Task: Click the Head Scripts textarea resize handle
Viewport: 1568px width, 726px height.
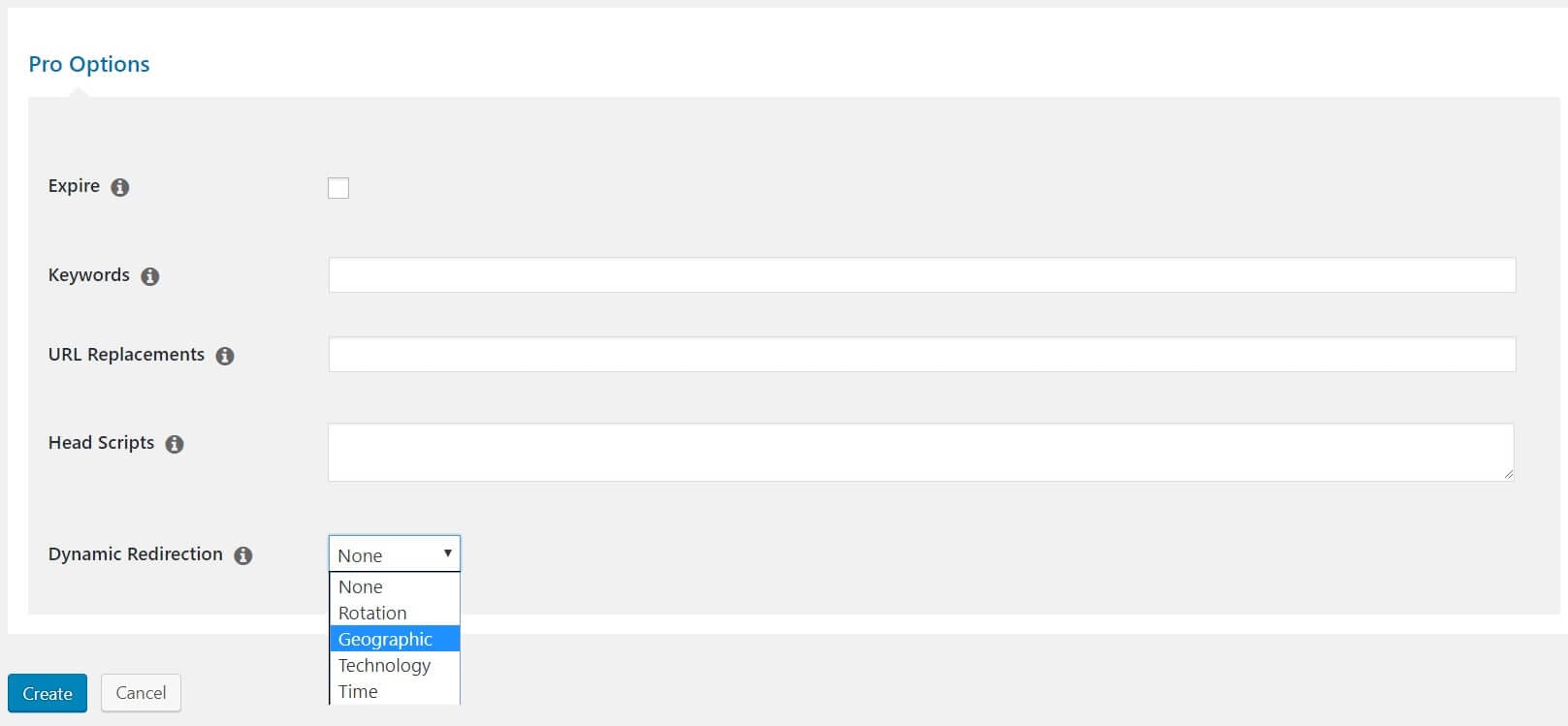Action: [1508, 475]
